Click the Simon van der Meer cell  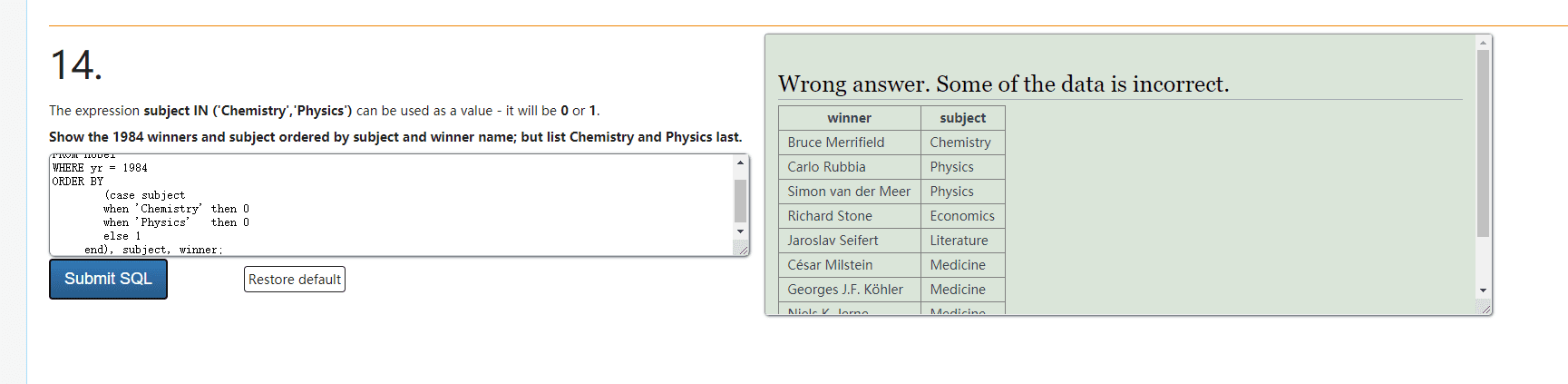(x=849, y=192)
